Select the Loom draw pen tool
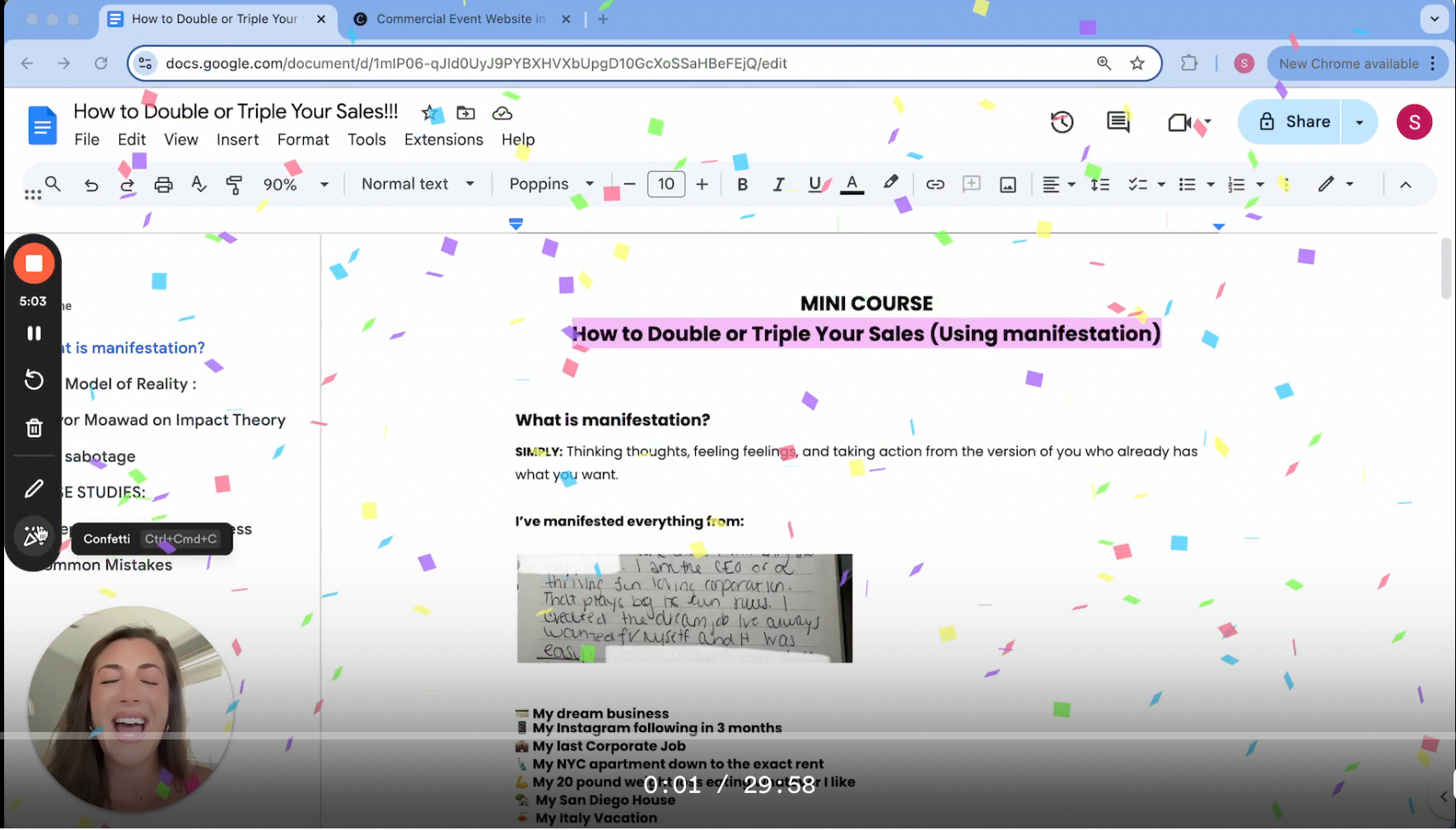Image resolution: width=1456 pixels, height=830 pixels. 34,488
